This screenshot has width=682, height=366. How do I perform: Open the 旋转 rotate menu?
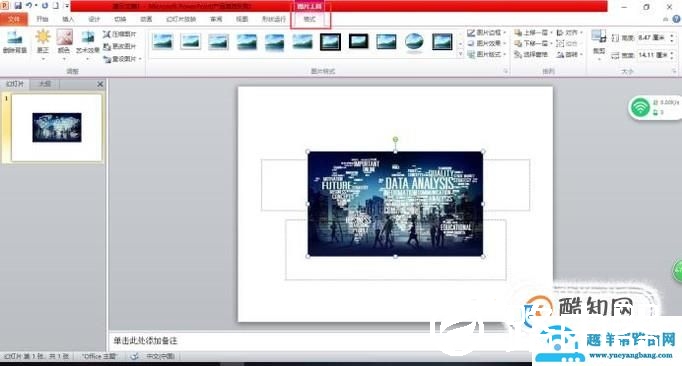569,54
